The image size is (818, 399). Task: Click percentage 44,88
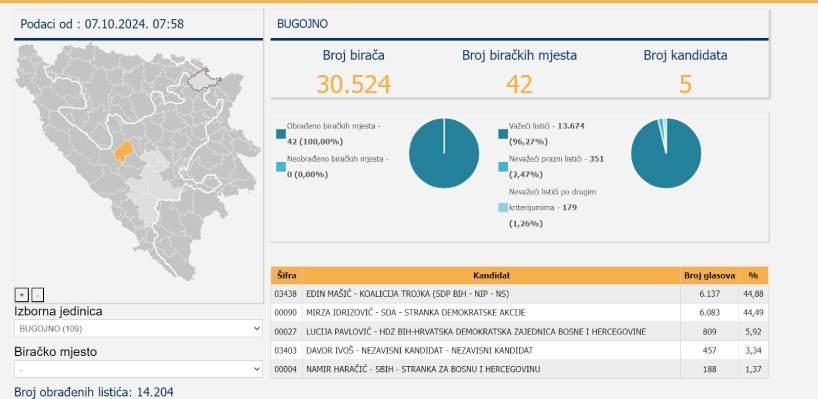point(753,294)
